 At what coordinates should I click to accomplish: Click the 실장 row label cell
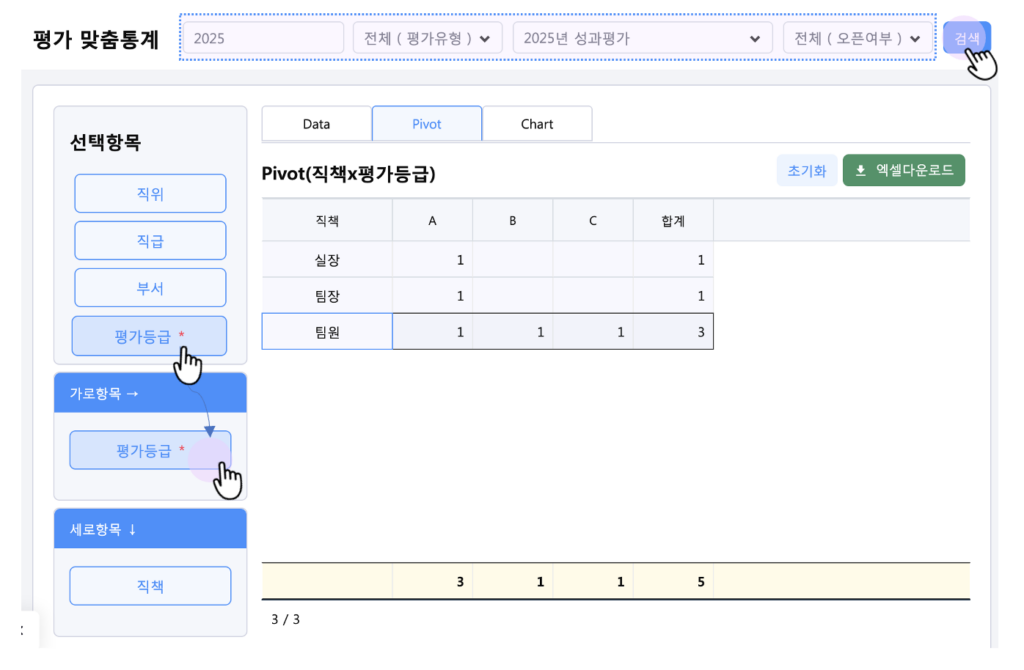coord(327,260)
